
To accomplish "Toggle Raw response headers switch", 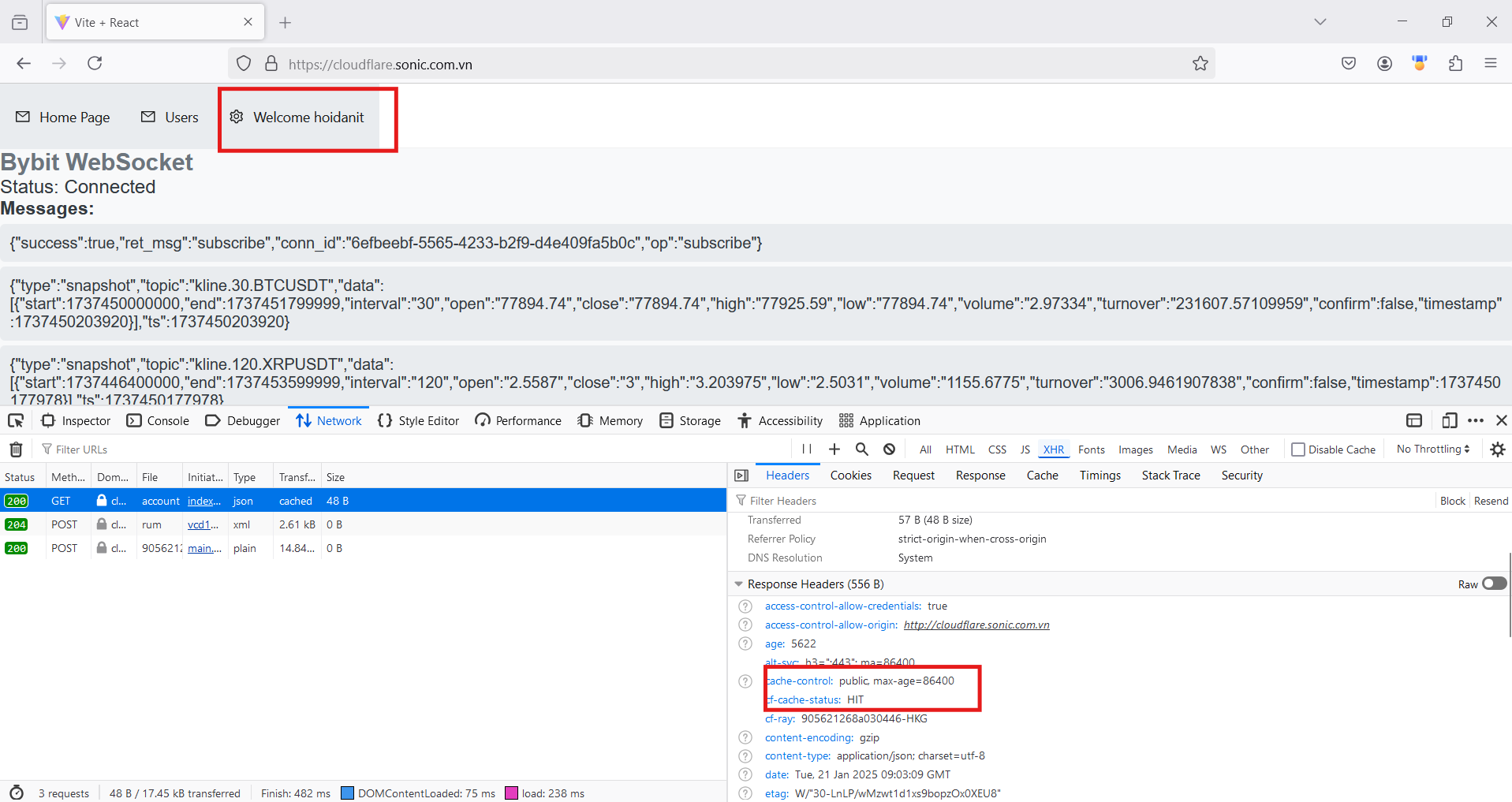I will pyautogui.click(x=1494, y=584).
